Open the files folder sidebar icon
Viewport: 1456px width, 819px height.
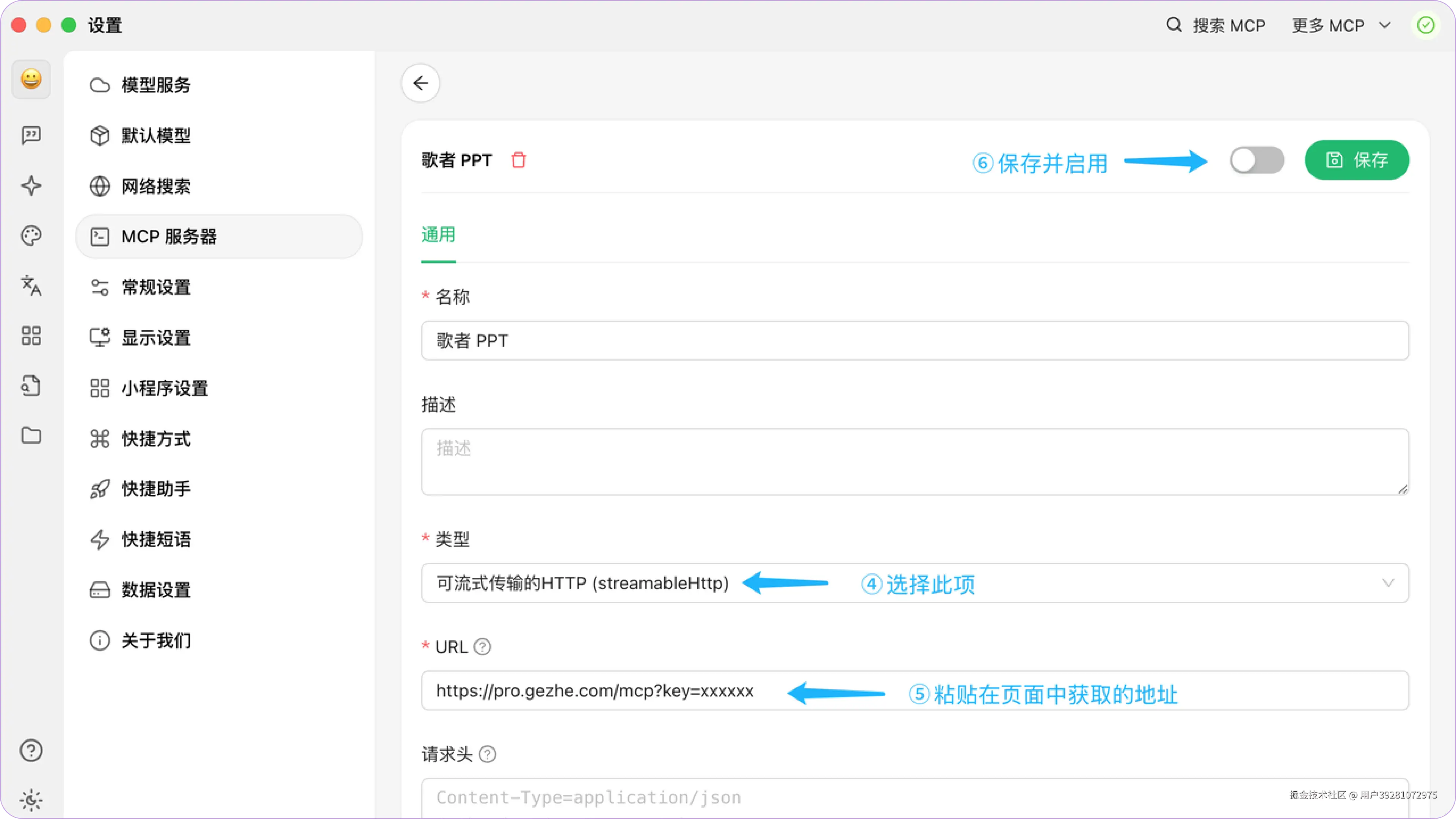pos(31,435)
